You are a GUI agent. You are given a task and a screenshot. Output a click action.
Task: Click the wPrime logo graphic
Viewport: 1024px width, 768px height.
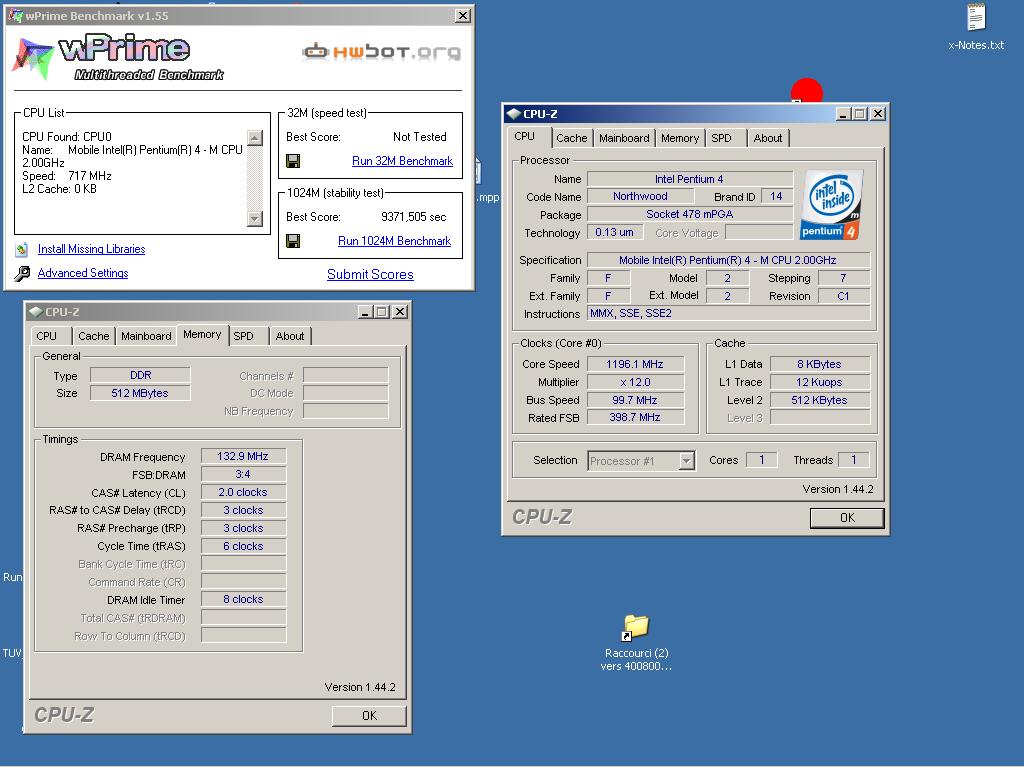[x=119, y=57]
